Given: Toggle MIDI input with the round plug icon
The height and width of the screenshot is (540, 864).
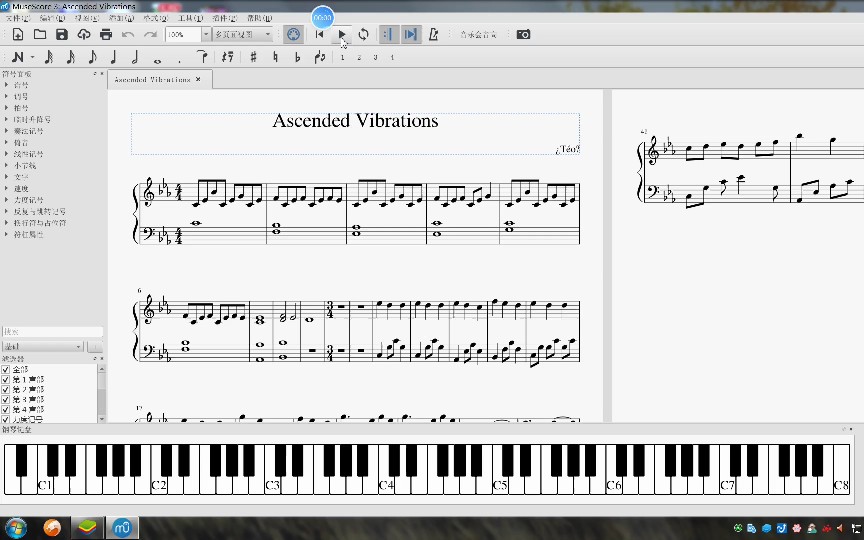Looking at the screenshot, I should click(x=293, y=34).
